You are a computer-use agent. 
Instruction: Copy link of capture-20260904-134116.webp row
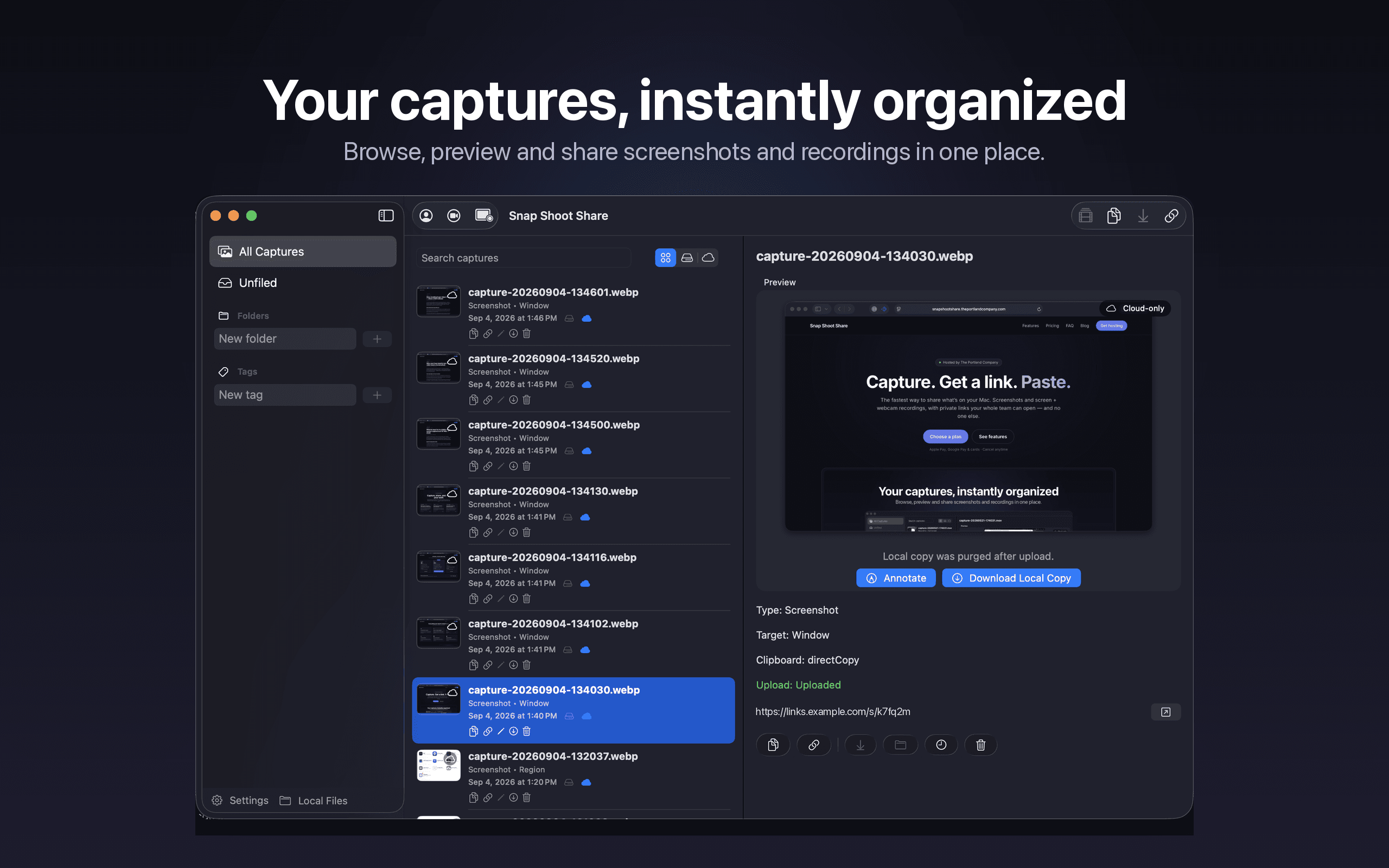click(x=487, y=599)
